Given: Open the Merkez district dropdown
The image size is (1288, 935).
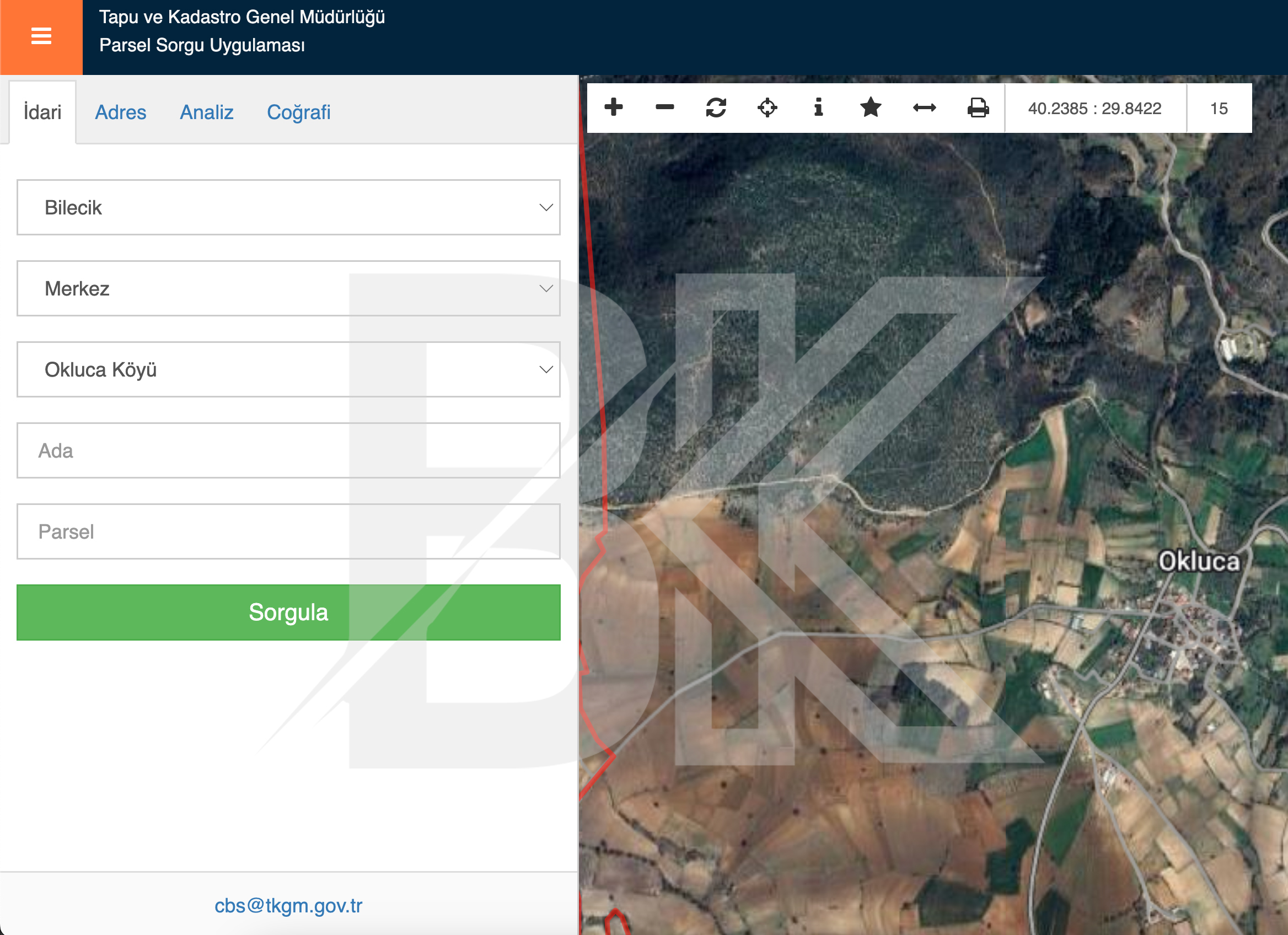Looking at the screenshot, I should [288, 288].
